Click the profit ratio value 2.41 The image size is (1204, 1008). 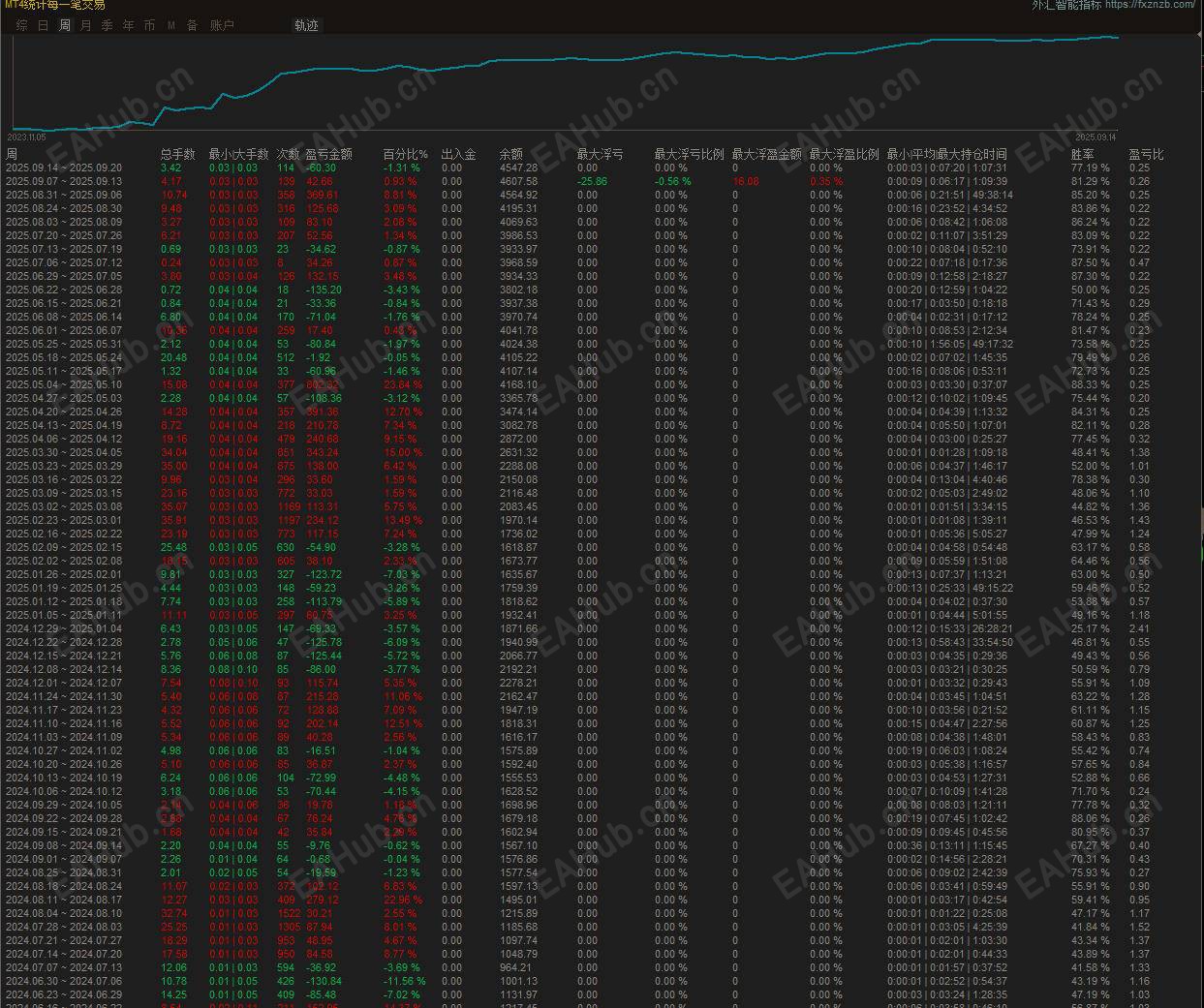tap(1139, 628)
